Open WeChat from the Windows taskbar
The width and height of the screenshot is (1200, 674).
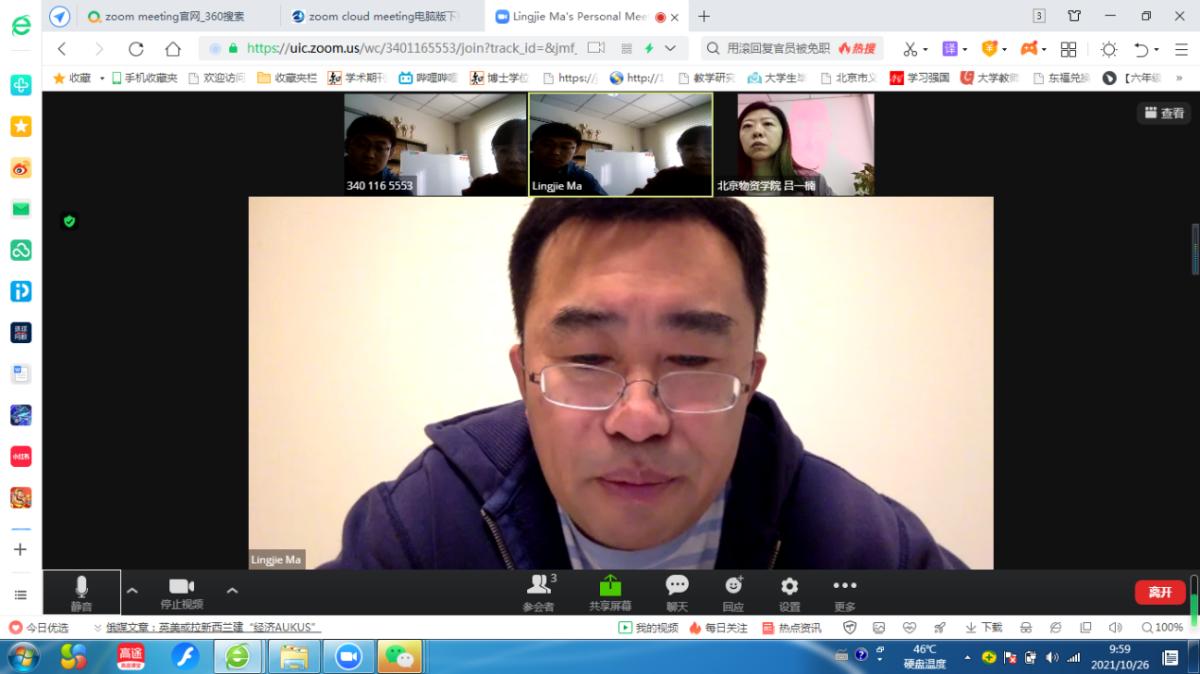coord(400,657)
